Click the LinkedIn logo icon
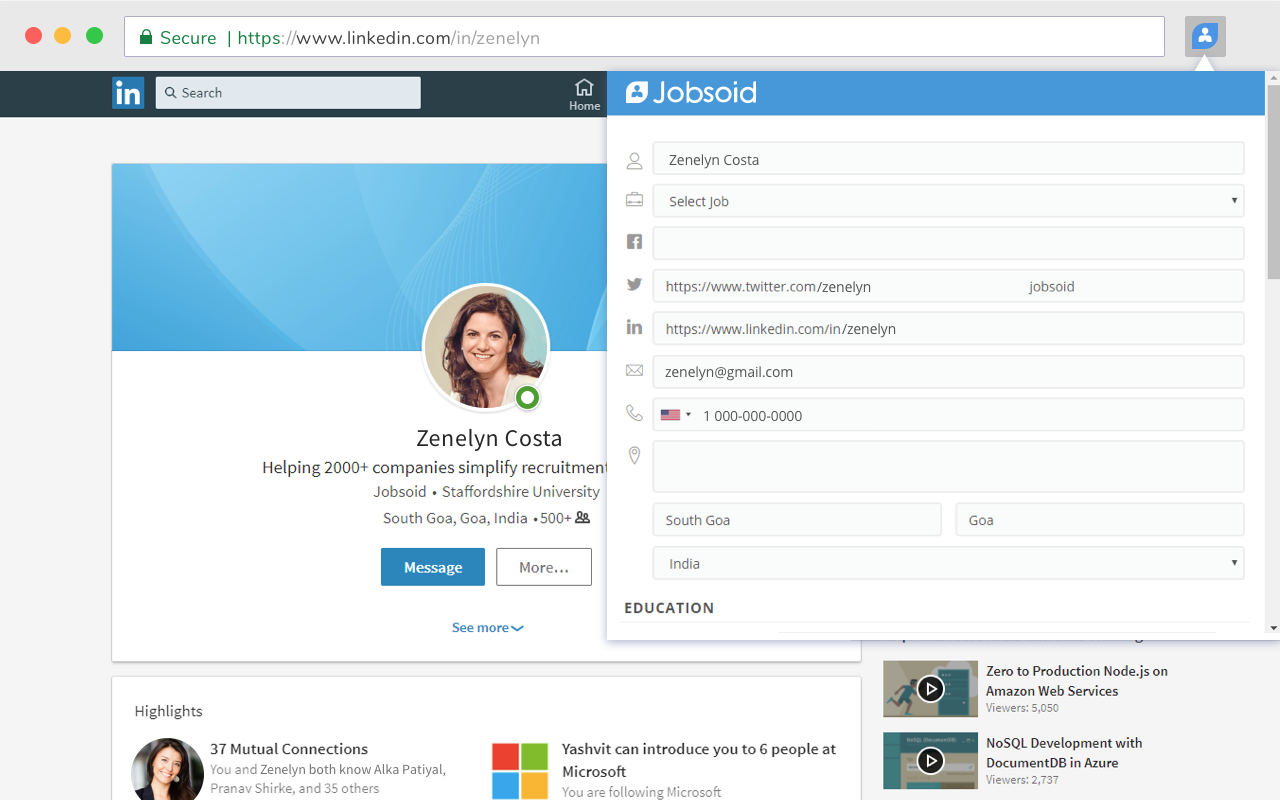 click(128, 93)
